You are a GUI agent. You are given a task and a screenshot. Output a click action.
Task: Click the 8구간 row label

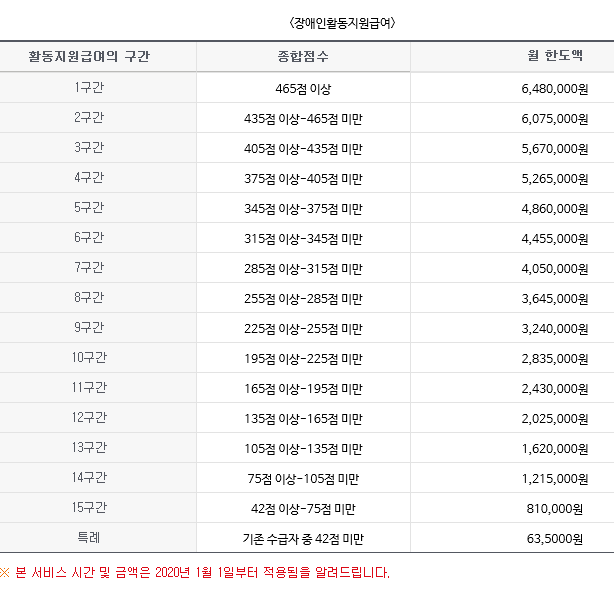click(x=89, y=298)
